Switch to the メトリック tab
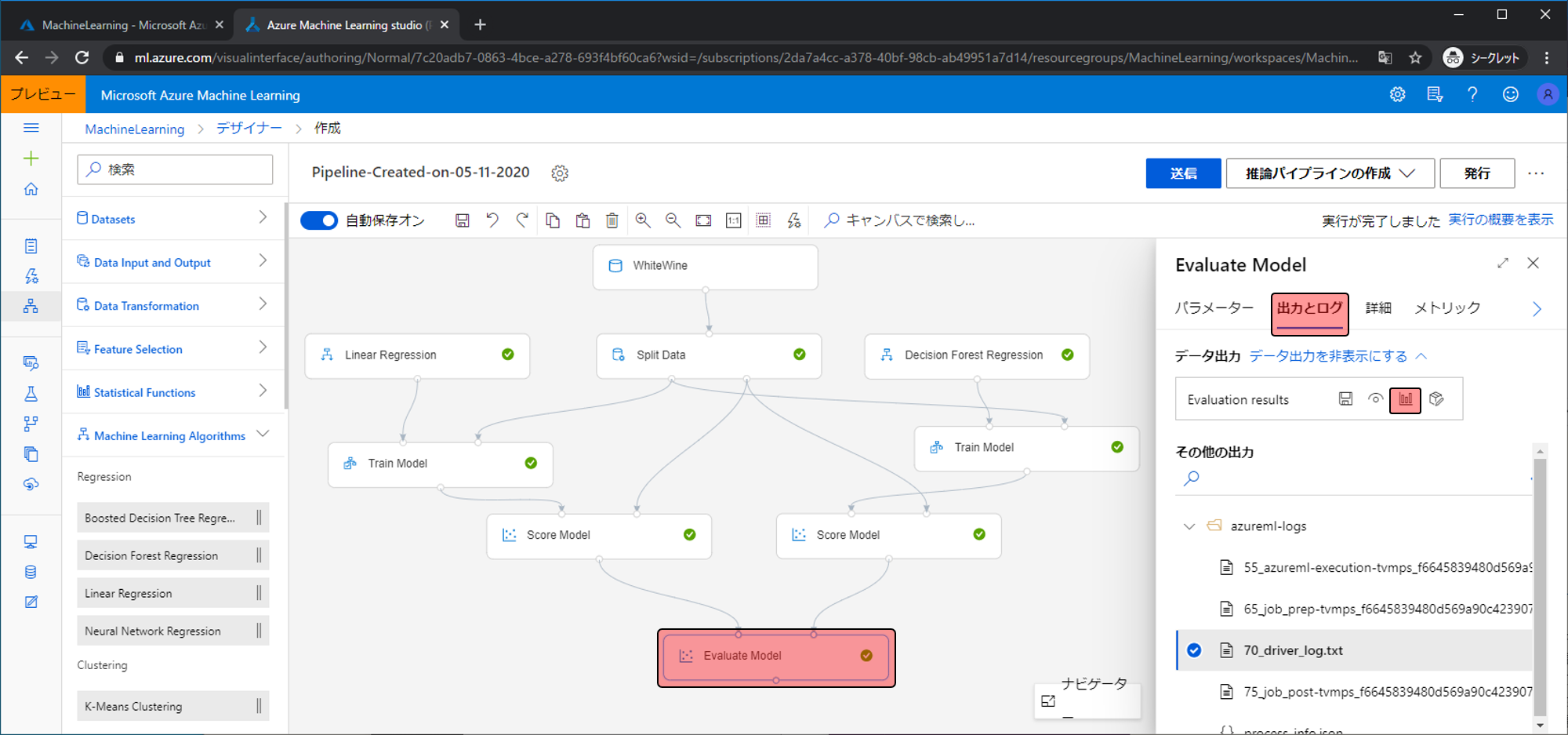Viewport: 1568px width, 735px height. click(x=1447, y=308)
